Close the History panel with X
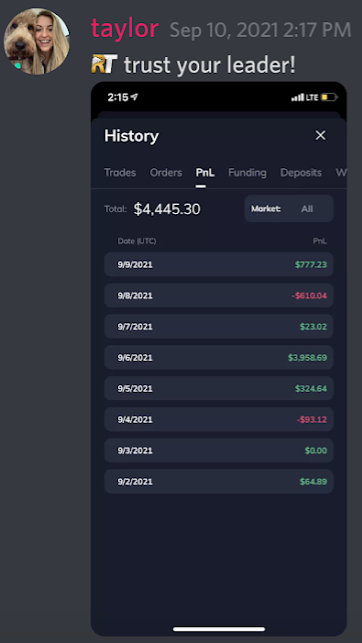The width and height of the screenshot is (362, 643). [x=320, y=135]
